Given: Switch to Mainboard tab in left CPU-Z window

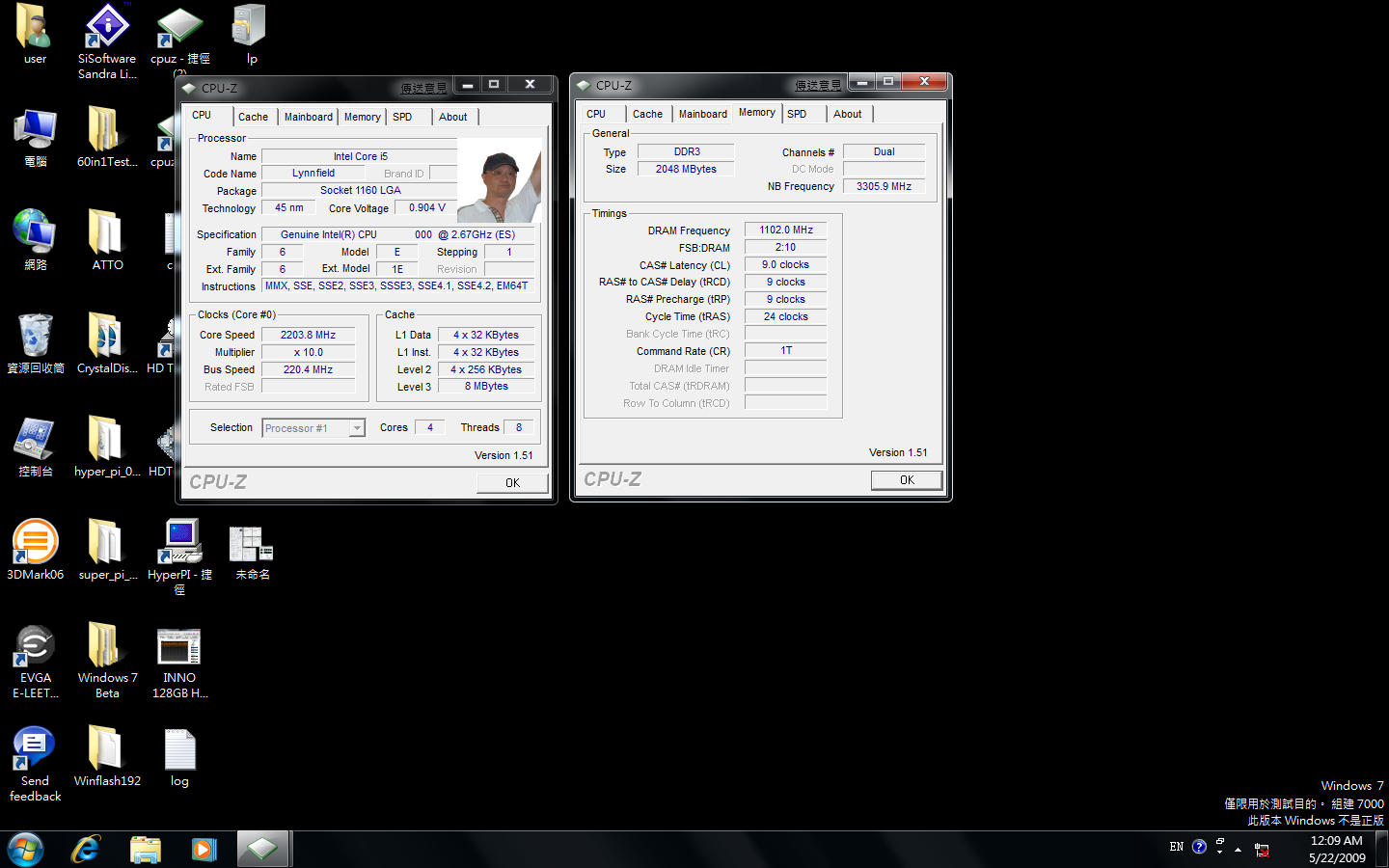Looking at the screenshot, I should click(x=309, y=117).
